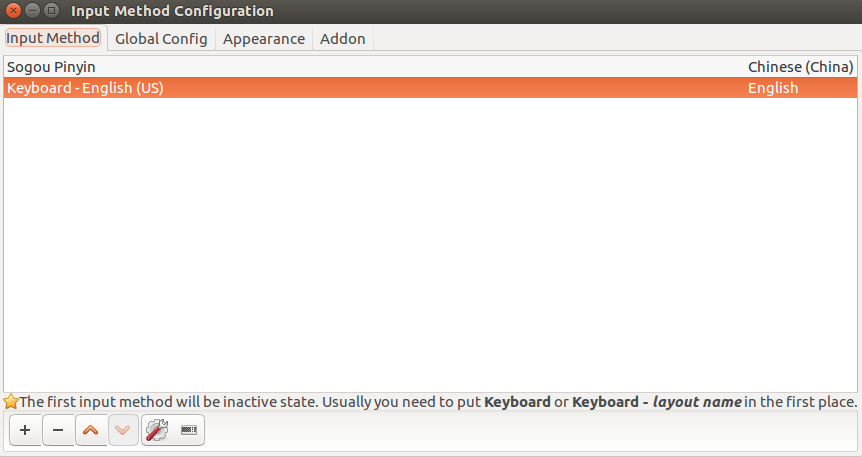Go to the Appearance tab
862x457 pixels.
[x=264, y=39]
